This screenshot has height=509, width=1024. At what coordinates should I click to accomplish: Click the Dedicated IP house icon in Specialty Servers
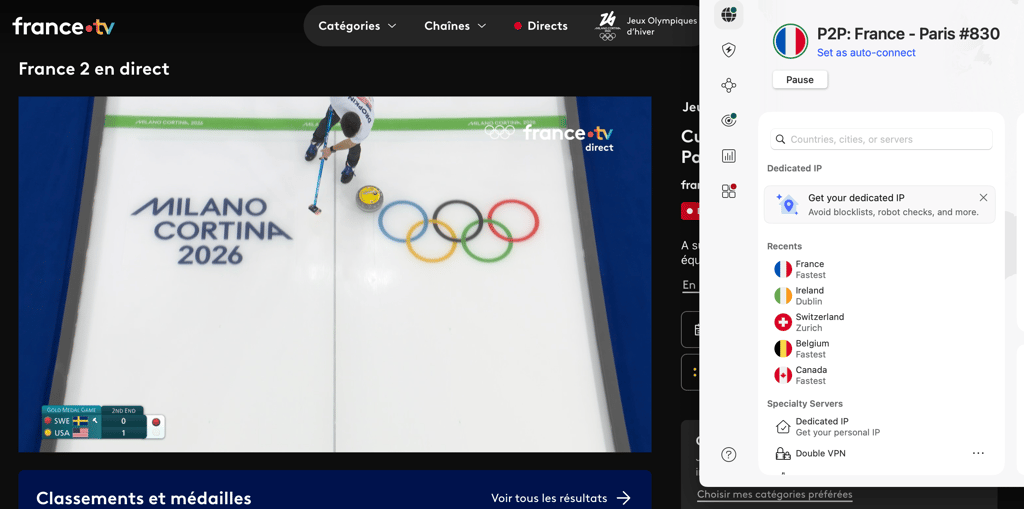click(782, 427)
